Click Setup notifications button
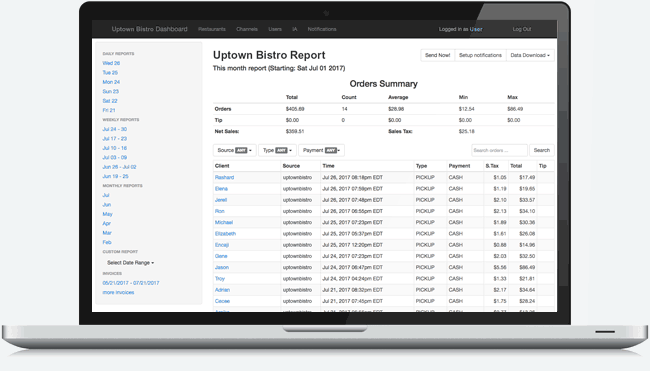Viewport: 650px width, 371px height. (480, 55)
